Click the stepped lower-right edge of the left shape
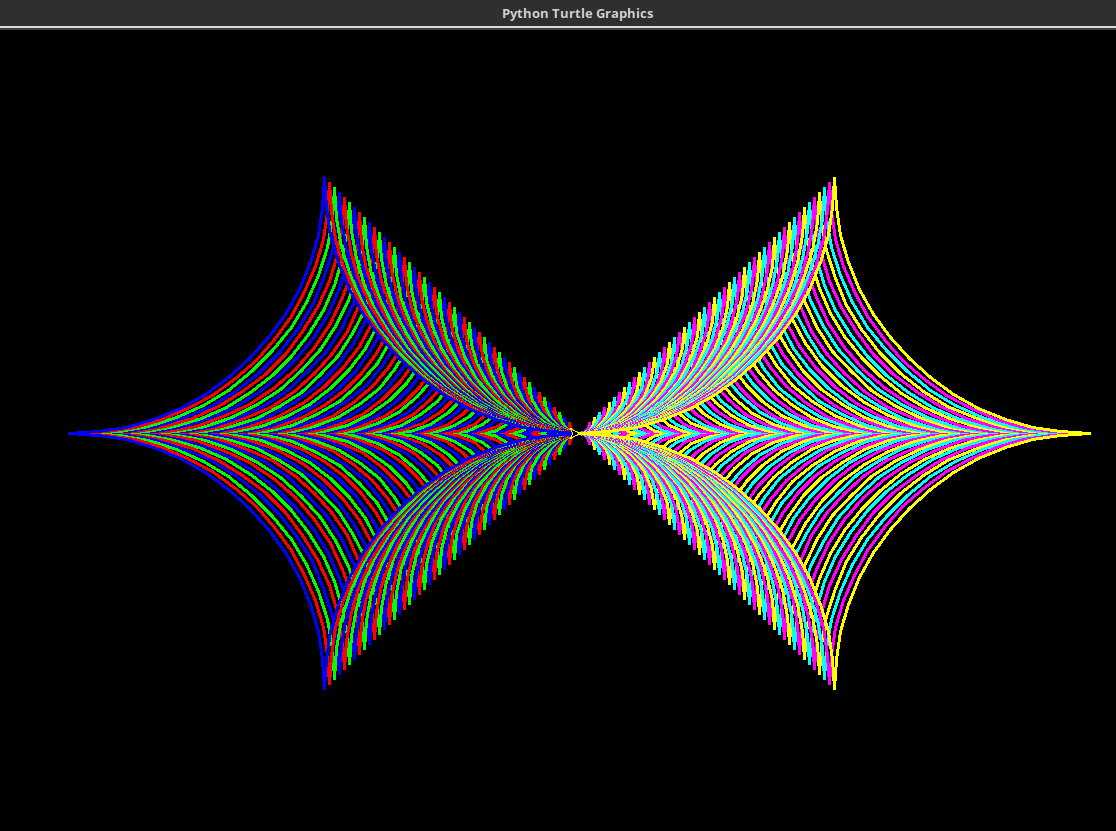This screenshot has width=1116, height=831. coord(450,558)
